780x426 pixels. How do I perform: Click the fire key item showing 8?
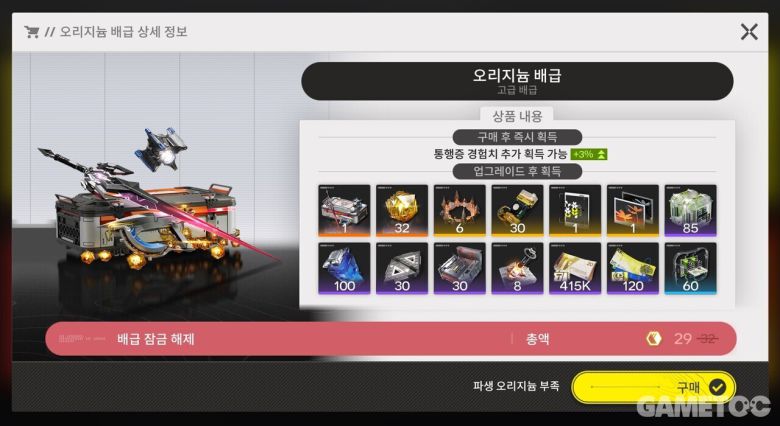pyautogui.click(x=517, y=268)
